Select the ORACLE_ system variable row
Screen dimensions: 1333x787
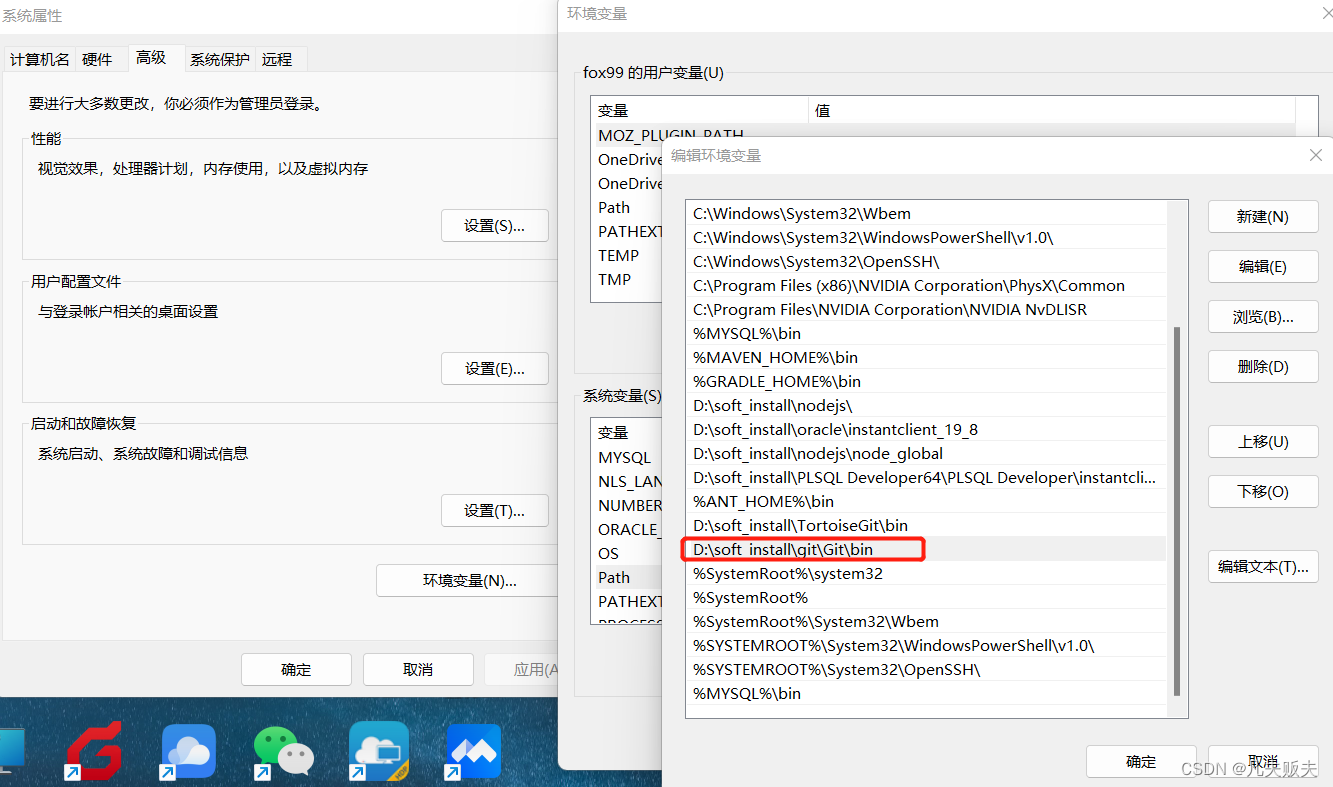pyautogui.click(x=627, y=529)
